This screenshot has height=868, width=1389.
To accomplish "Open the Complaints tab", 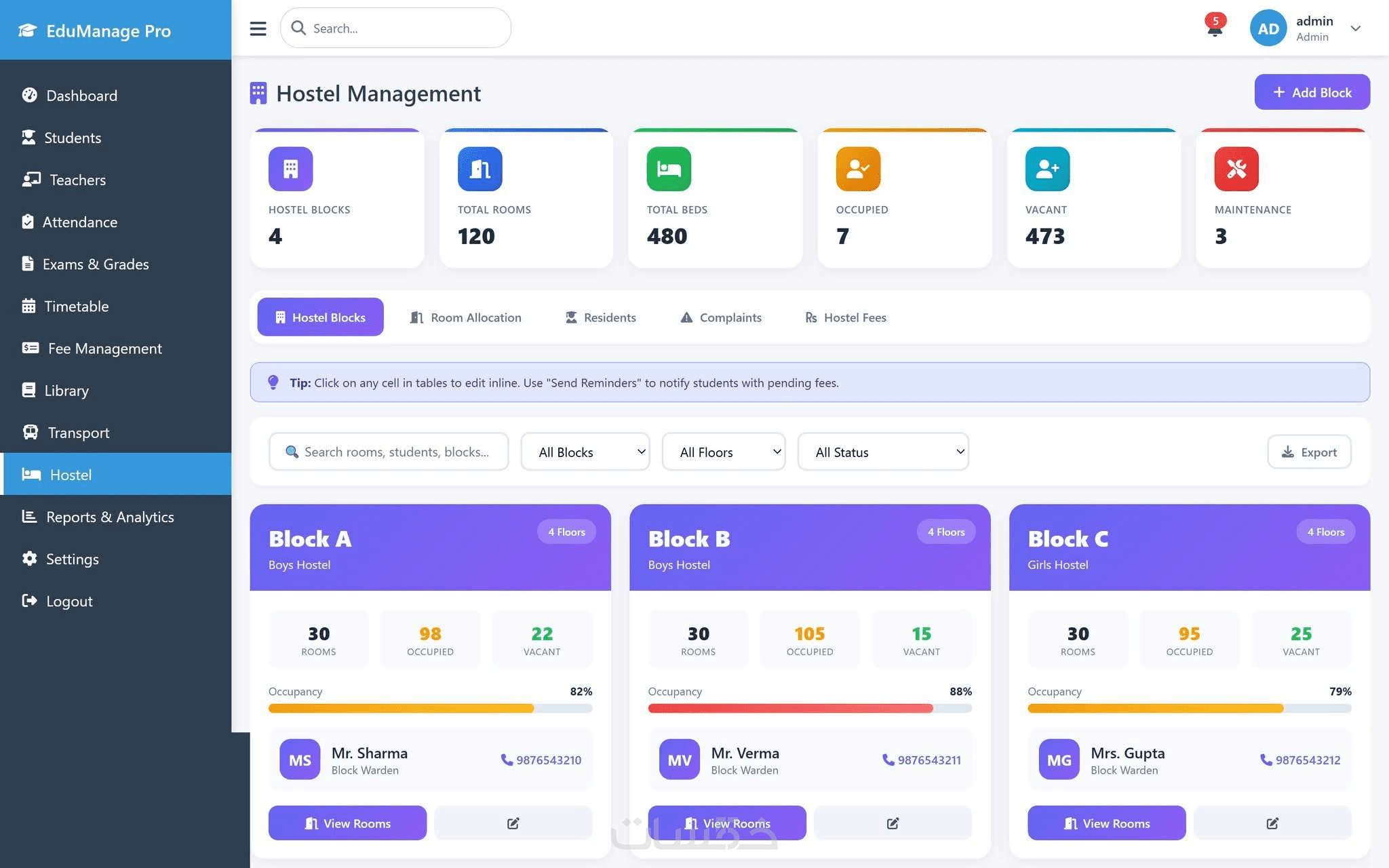I will click(720, 317).
